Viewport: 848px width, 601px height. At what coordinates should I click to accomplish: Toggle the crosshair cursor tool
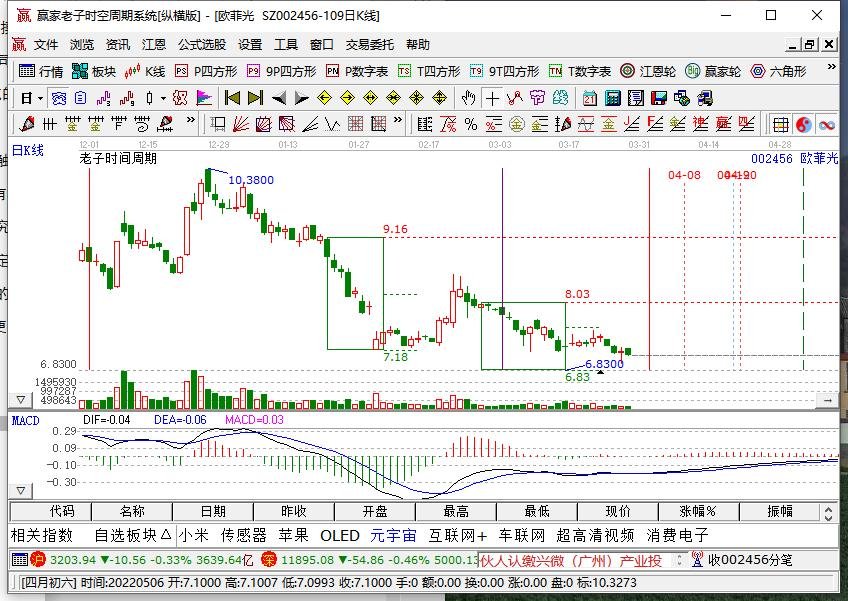coord(492,98)
